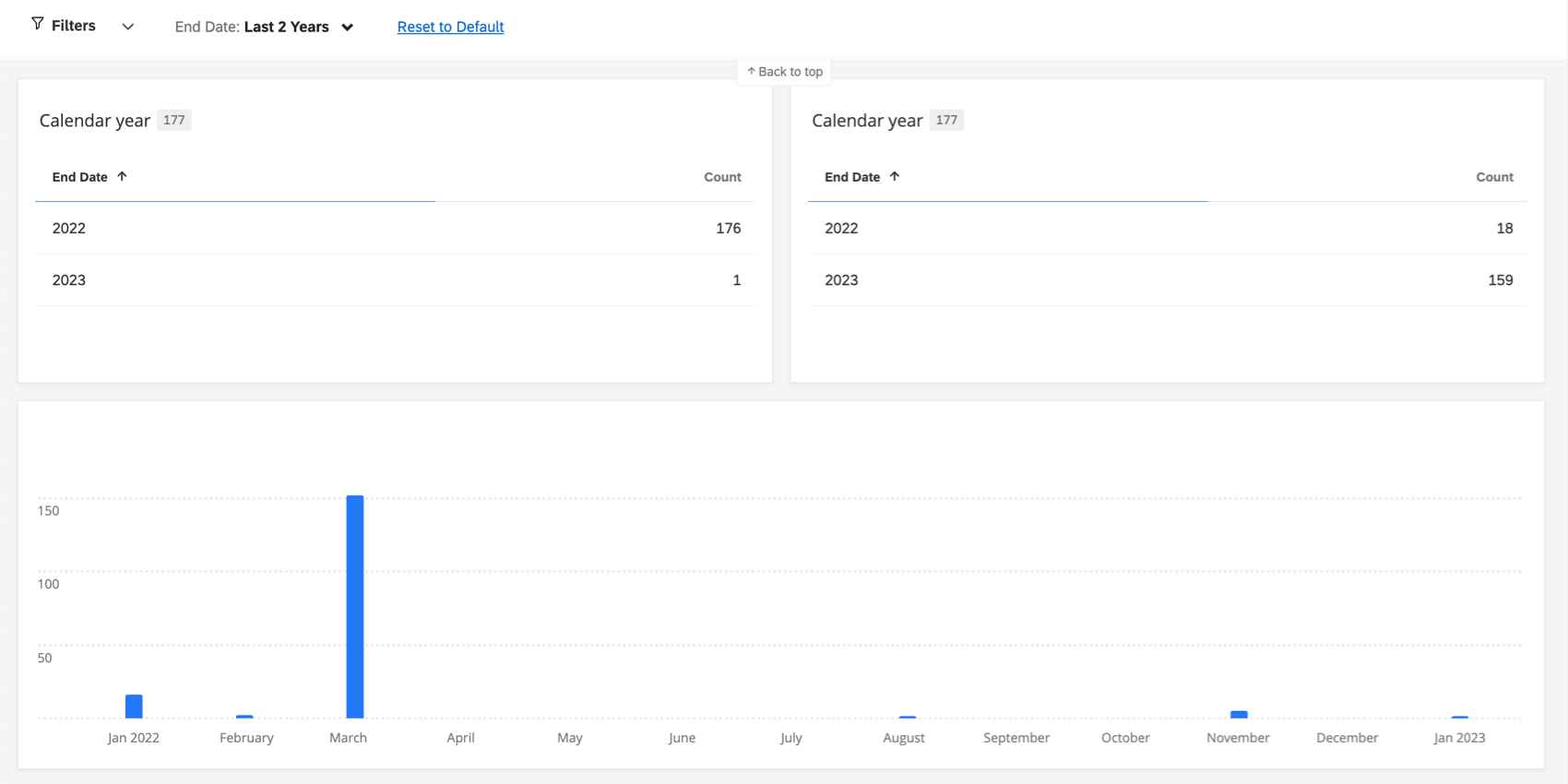Expand the Filters chevron
Screen dimensions: 1568x784
tap(128, 27)
